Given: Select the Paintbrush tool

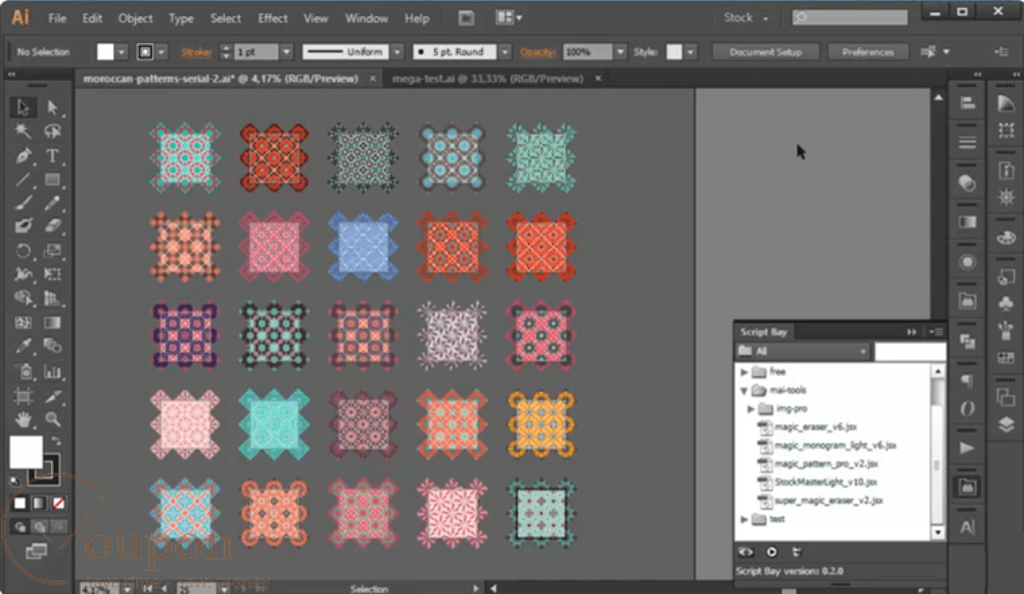Looking at the screenshot, I should (x=23, y=203).
